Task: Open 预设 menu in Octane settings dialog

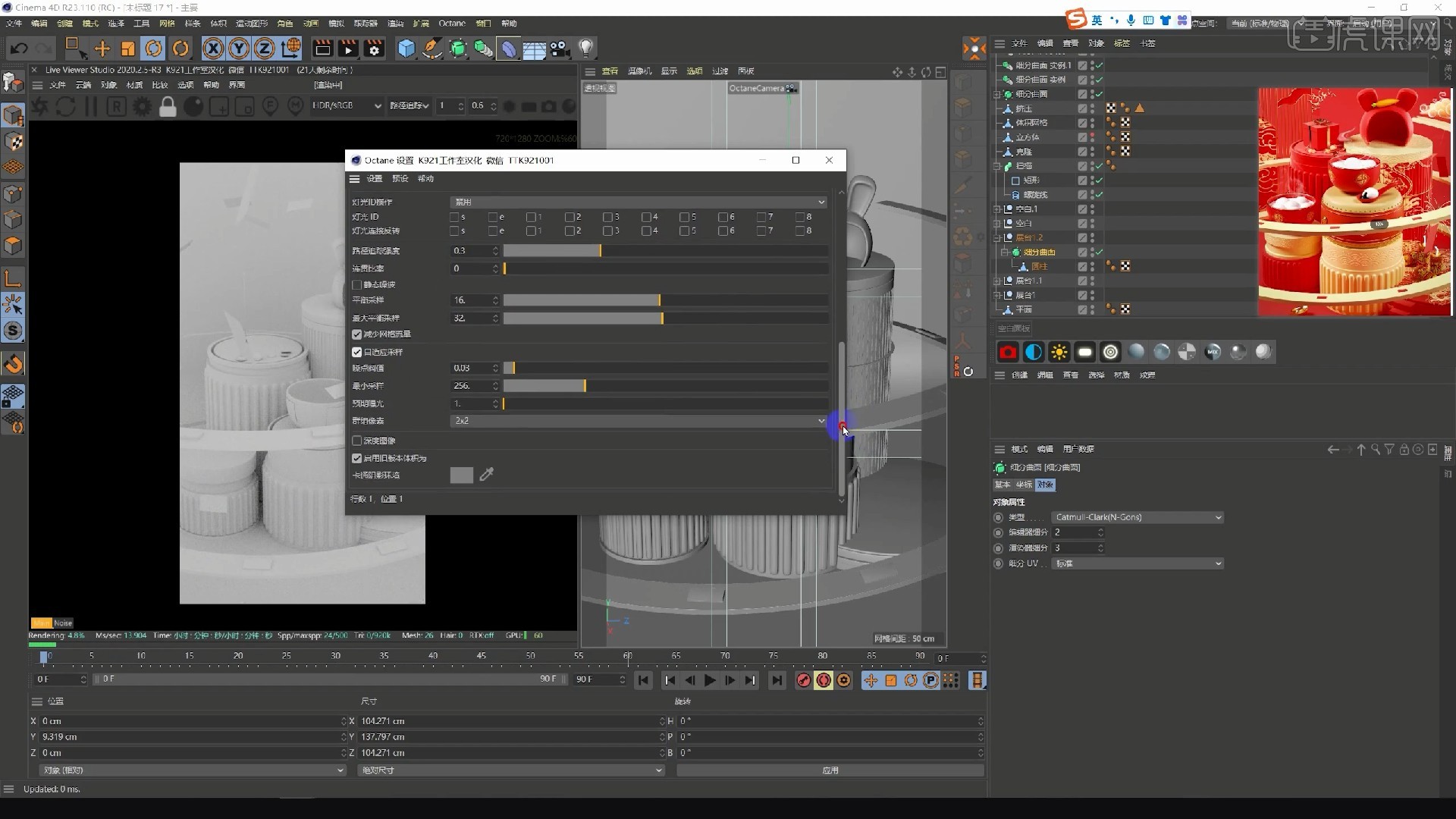Action: tap(400, 179)
